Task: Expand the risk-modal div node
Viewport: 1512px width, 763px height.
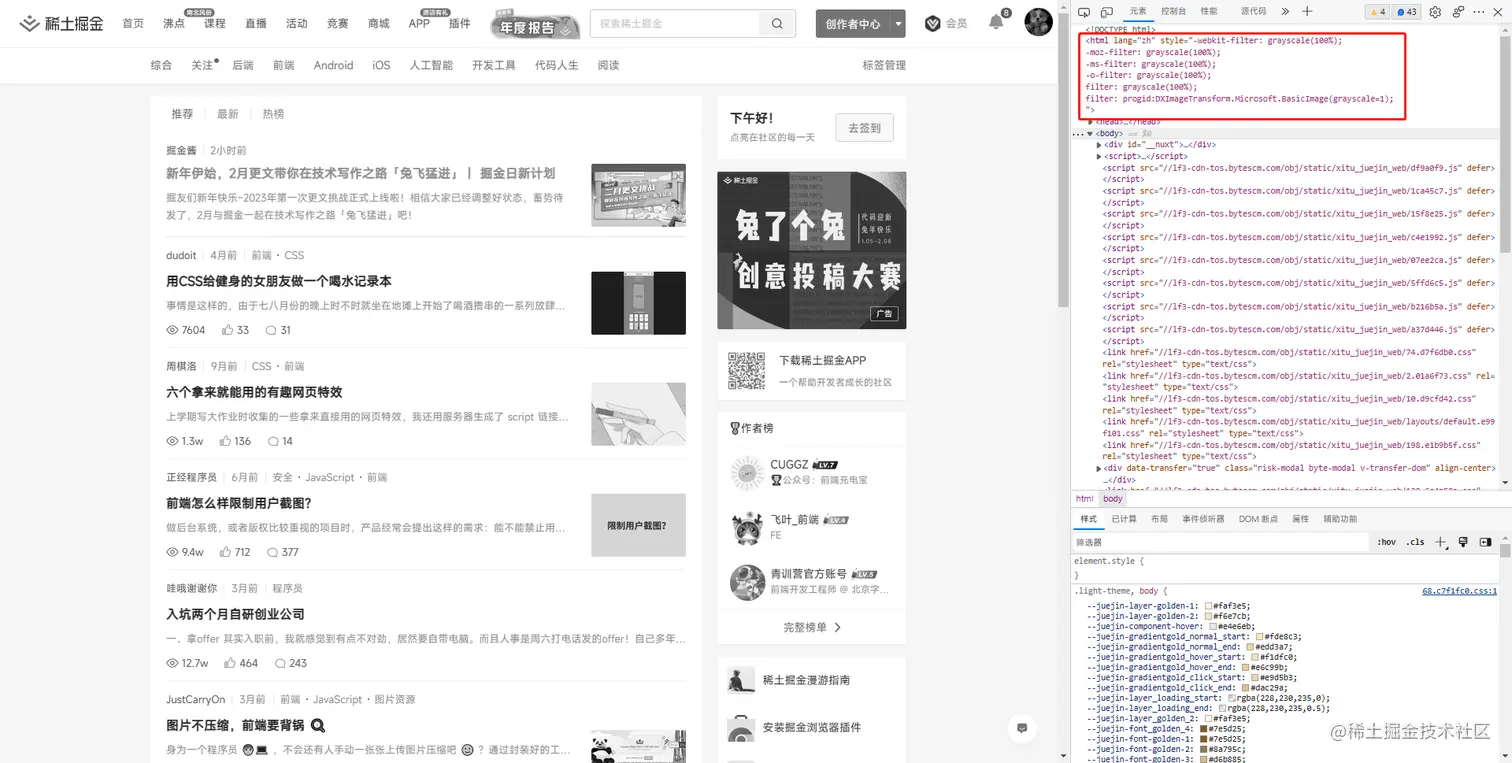Action: pos(1099,468)
